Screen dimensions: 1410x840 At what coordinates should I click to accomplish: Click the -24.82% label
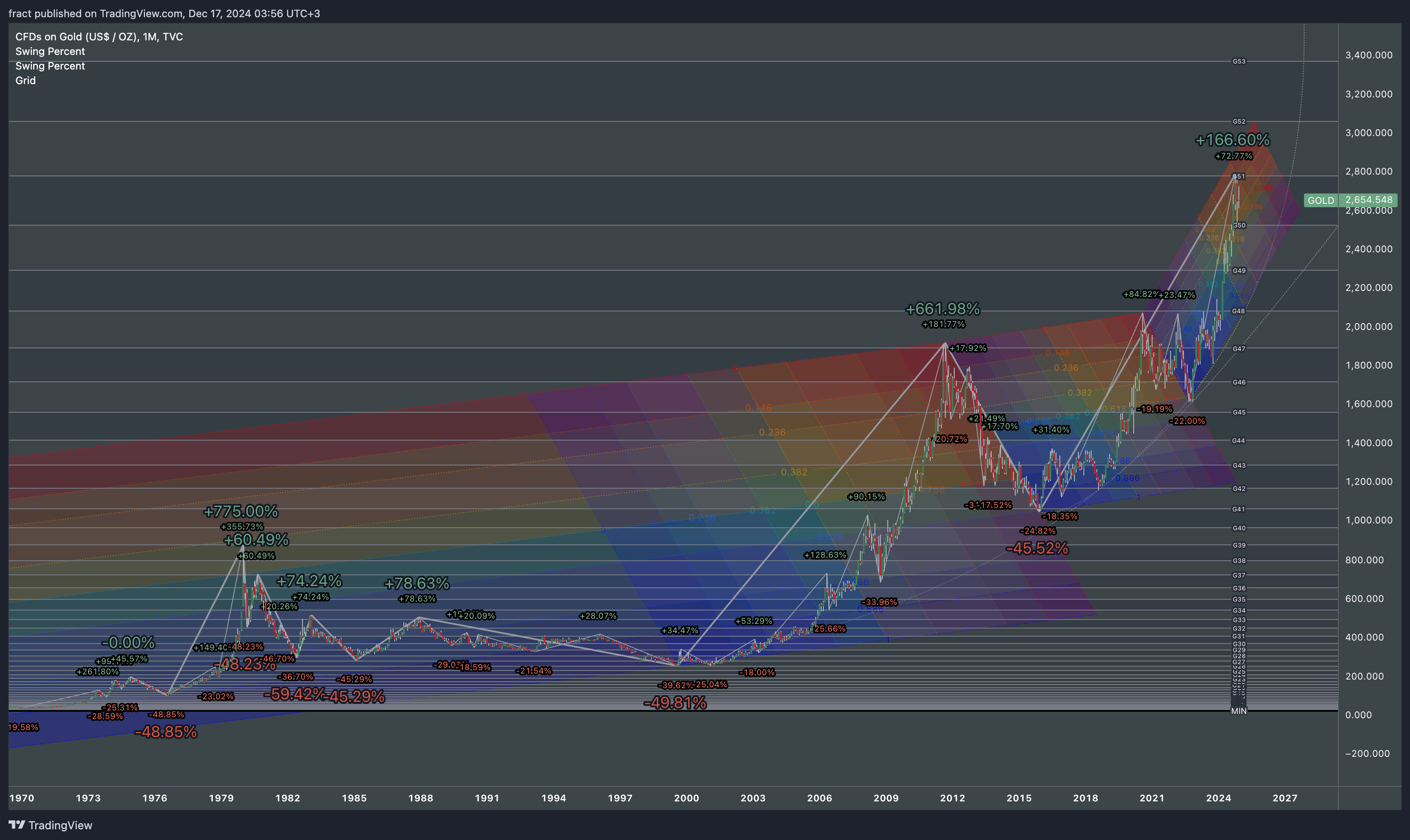(1038, 530)
